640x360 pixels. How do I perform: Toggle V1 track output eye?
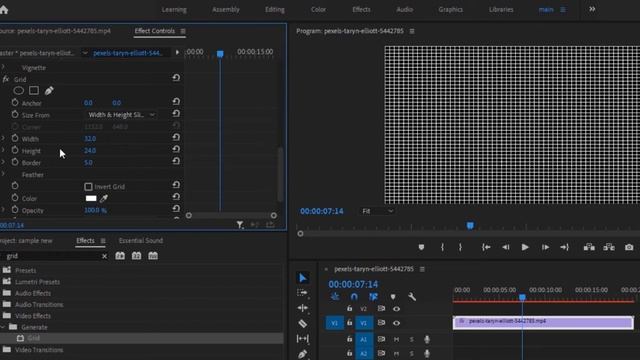(x=396, y=323)
